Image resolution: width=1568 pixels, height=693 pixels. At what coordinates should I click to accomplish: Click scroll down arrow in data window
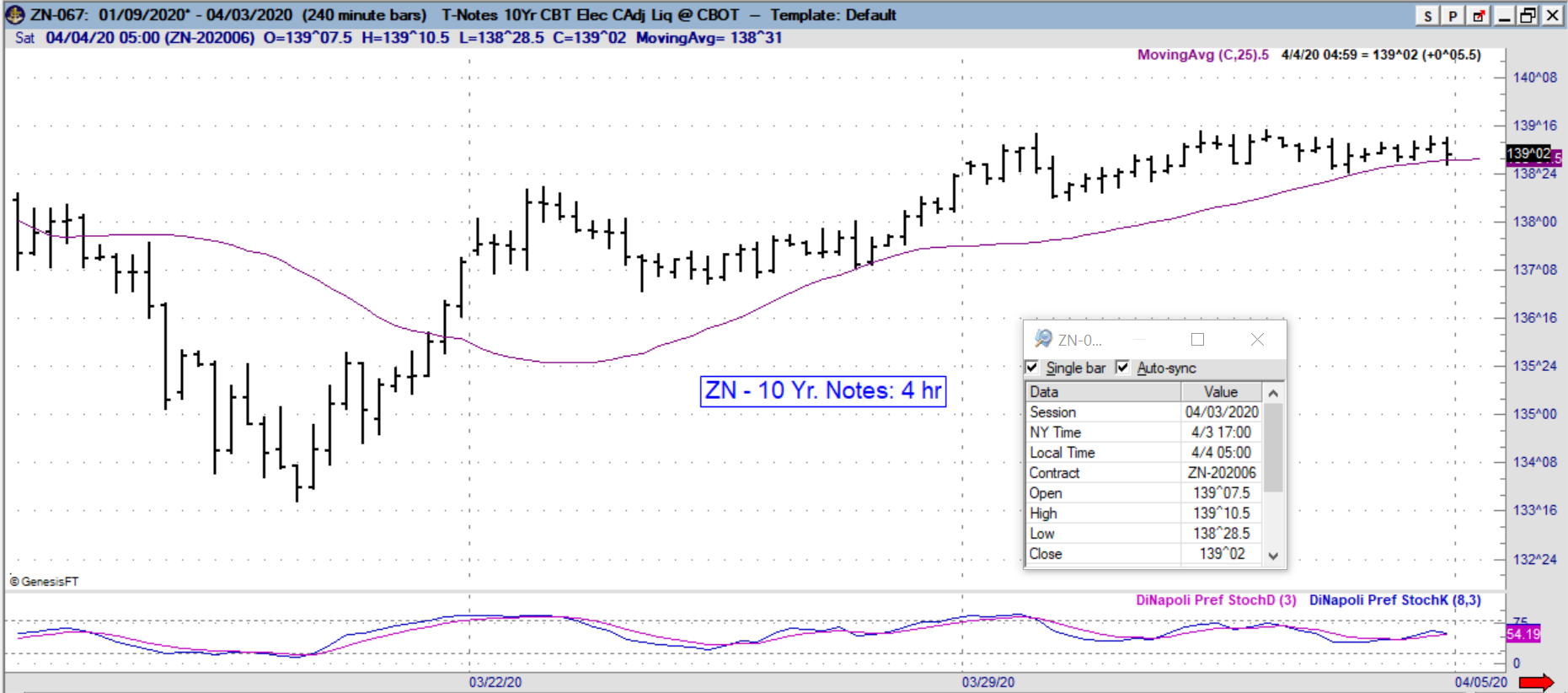[x=1273, y=556]
